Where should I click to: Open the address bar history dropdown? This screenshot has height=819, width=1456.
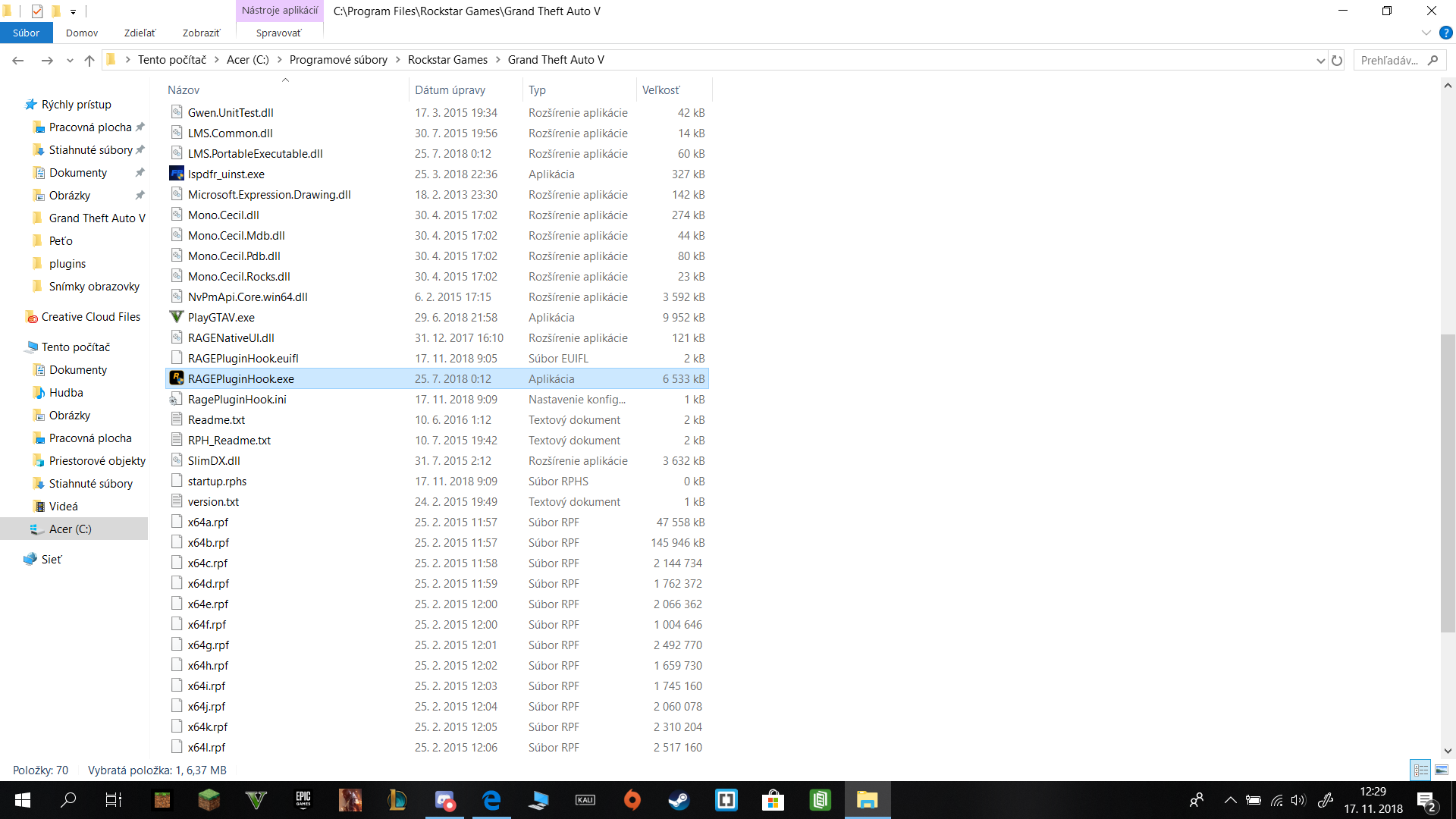pyautogui.click(x=1320, y=60)
